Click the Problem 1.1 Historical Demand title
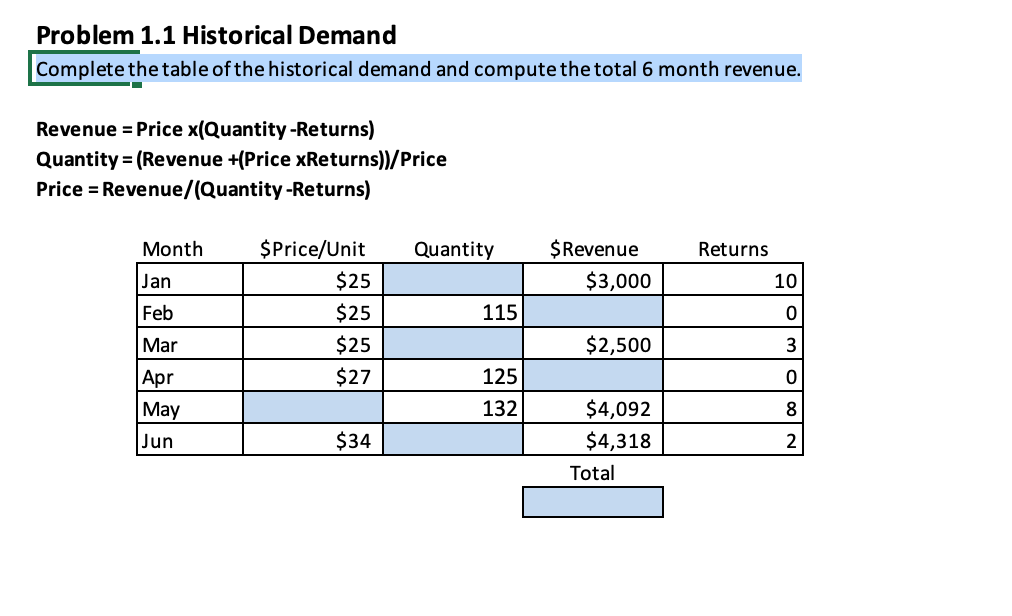1012x616 pixels. pos(215,35)
